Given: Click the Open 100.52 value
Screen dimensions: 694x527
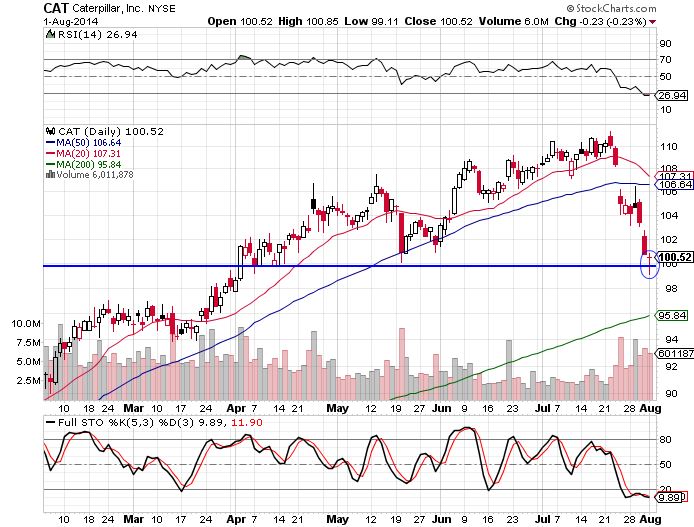Looking at the screenshot, I should pyautogui.click(x=240, y=21).
